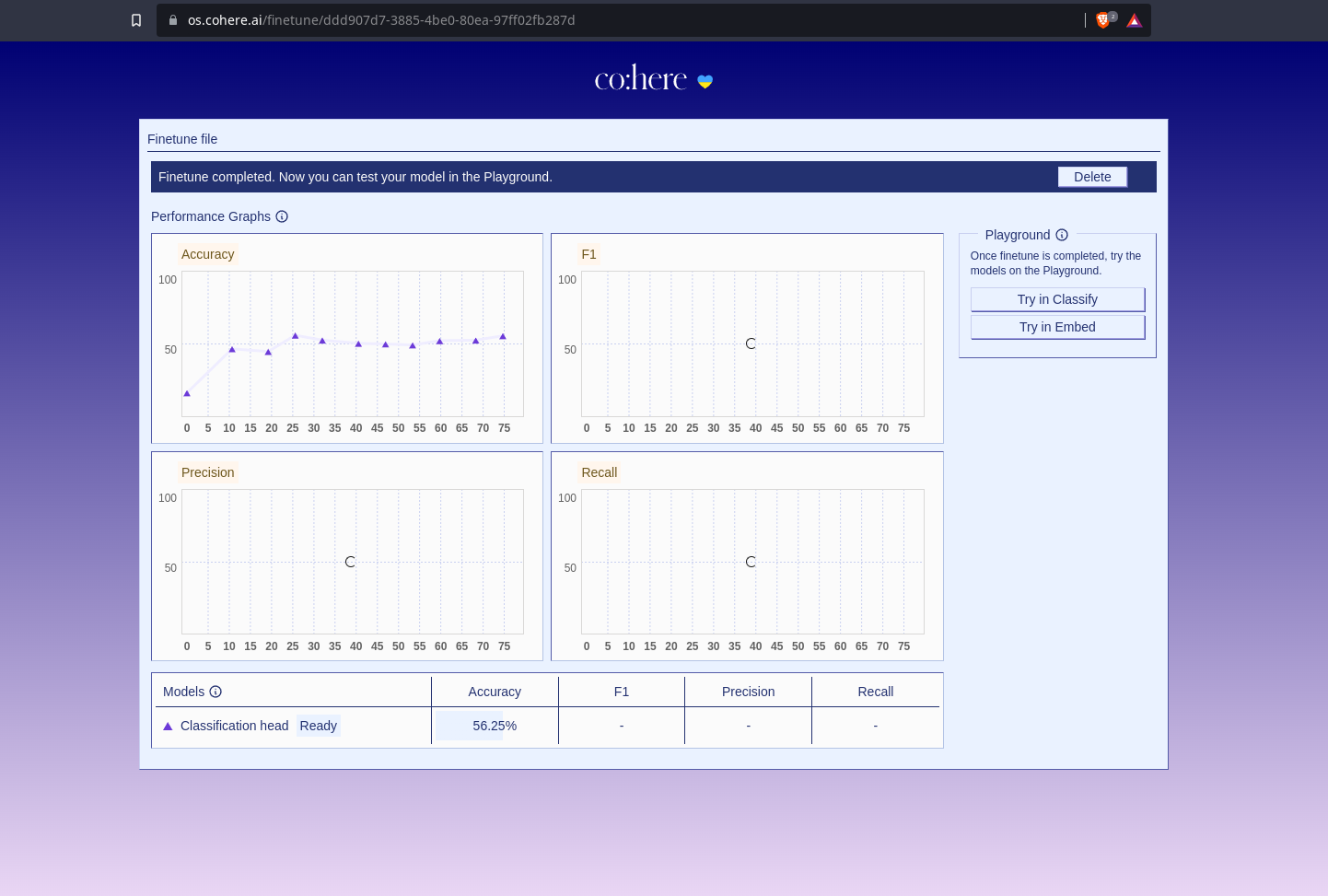Click the info icon beside Models
Screen dimensions: 1328x896
pyautogui.click(x=216, y=692)
